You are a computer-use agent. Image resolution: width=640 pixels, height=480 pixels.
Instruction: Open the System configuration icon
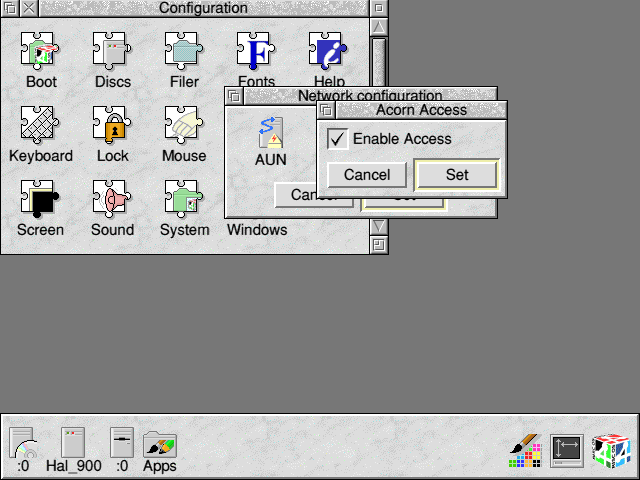[x=184, y=199]
